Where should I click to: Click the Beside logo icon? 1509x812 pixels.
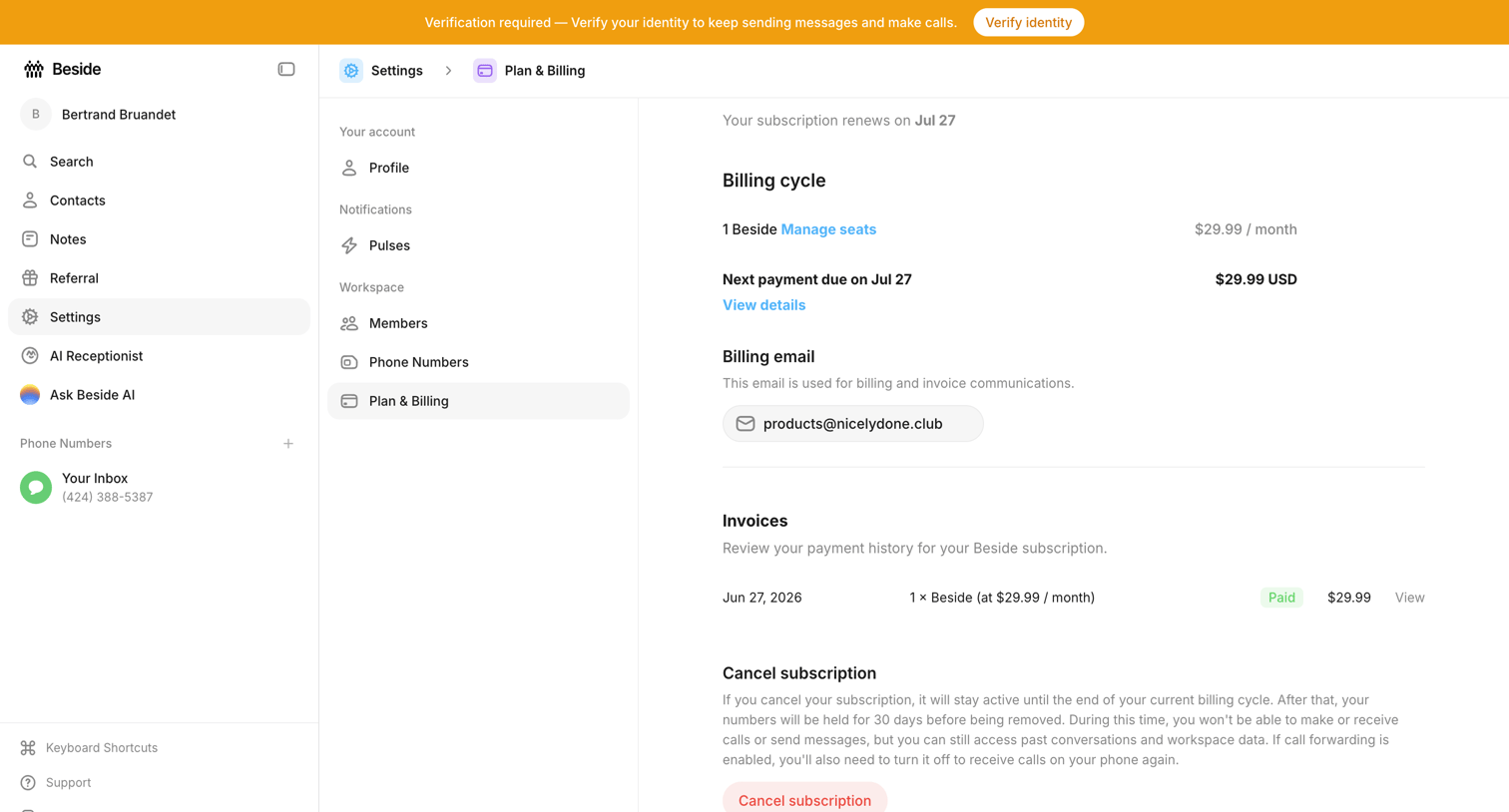click(34, 69)
